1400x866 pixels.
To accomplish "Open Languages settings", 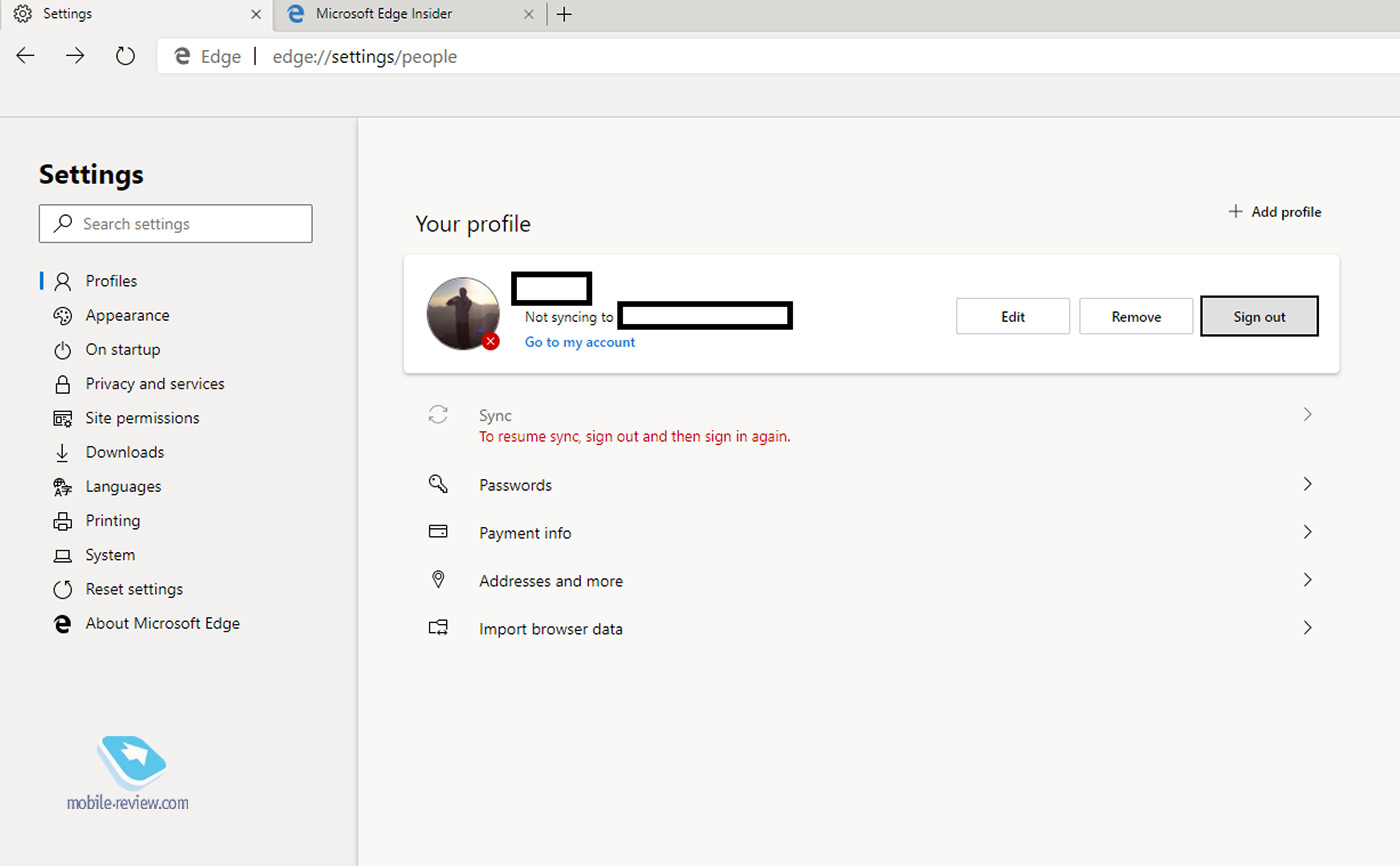I will pos(123,486).
